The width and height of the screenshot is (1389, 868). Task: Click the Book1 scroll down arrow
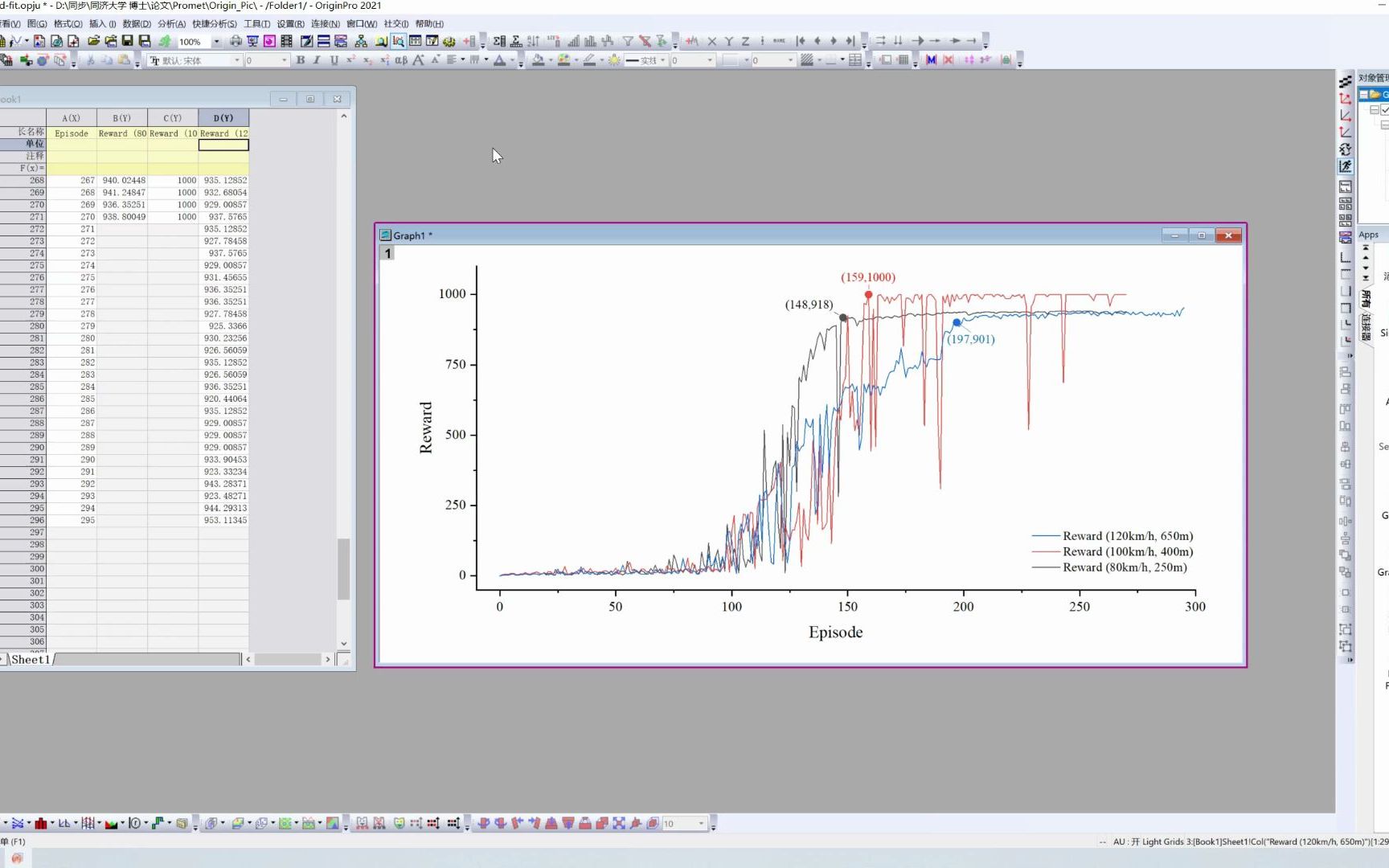[x=343, y=644]
